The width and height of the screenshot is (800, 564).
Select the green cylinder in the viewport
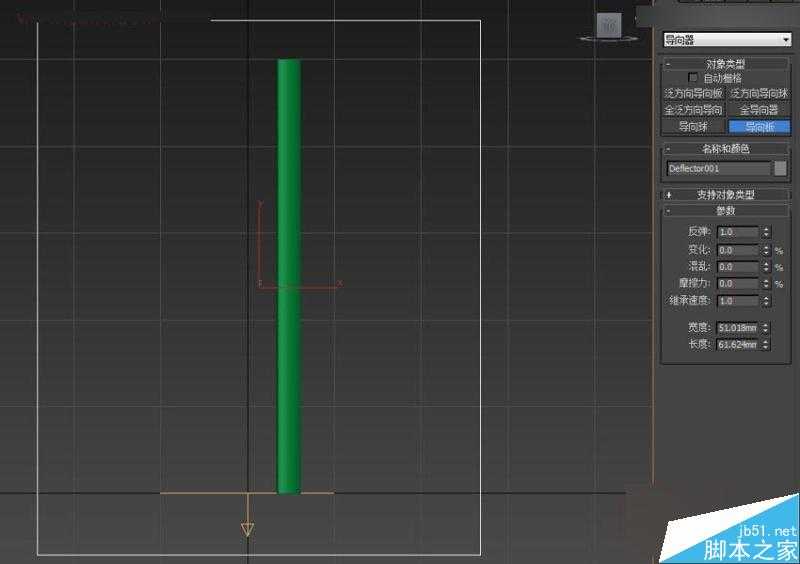289,276
